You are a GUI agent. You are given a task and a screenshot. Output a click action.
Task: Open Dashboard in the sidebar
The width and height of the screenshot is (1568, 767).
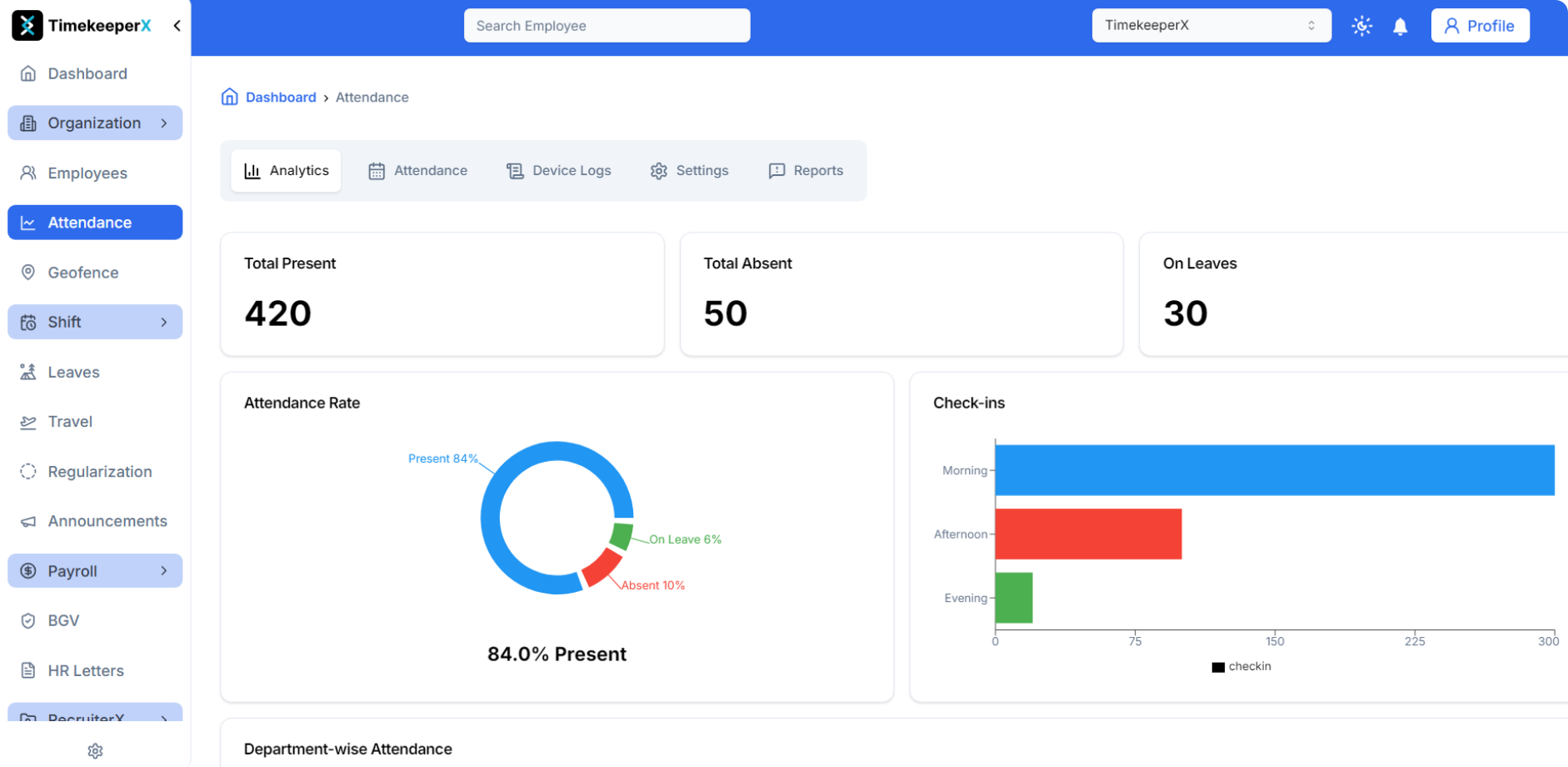[x=95, y=73]
